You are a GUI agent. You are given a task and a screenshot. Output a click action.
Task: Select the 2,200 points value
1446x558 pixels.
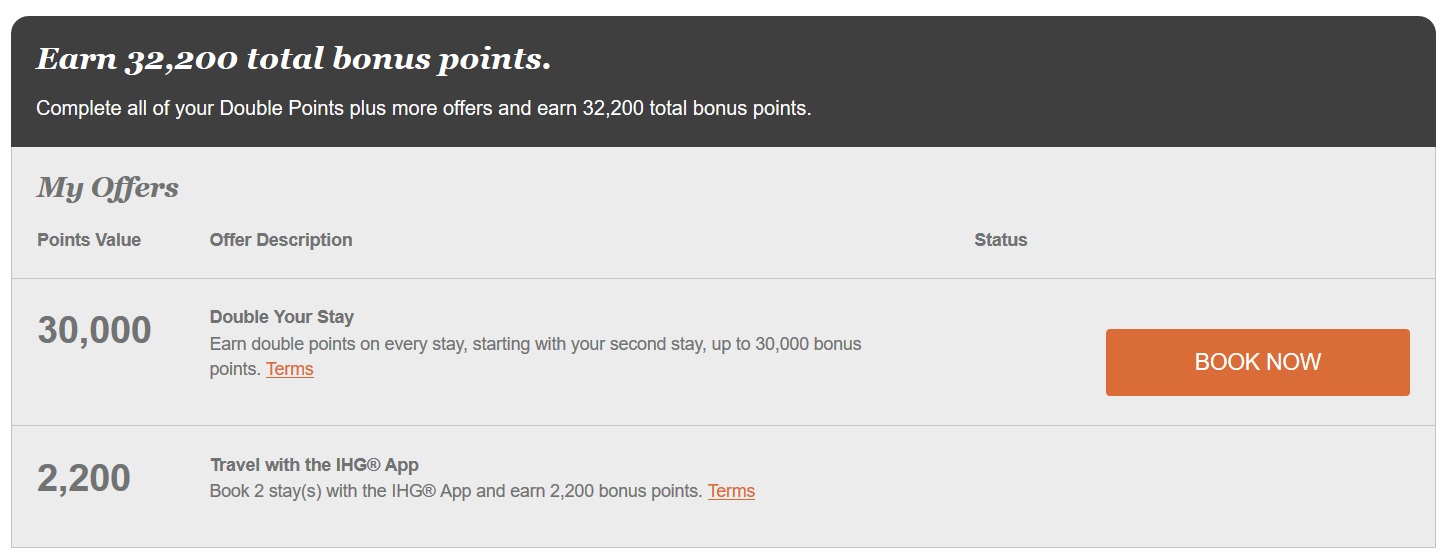coord(84,478)
